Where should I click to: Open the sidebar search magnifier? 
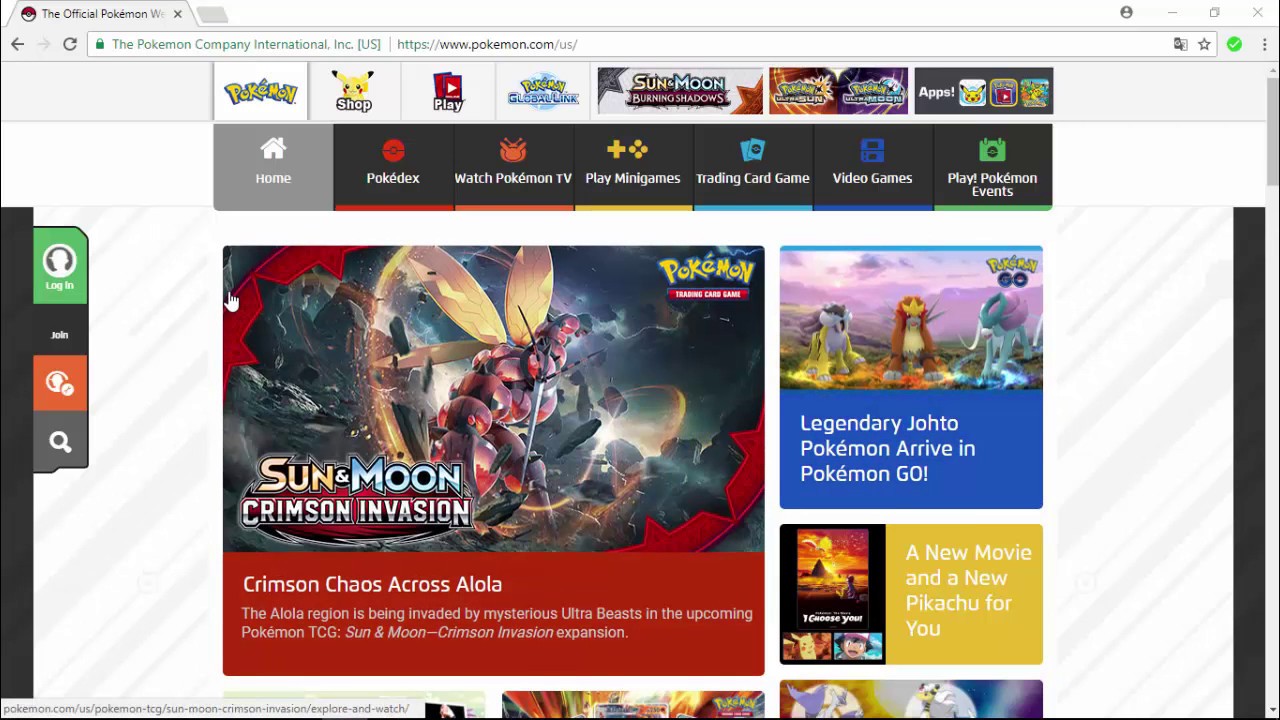60,442
